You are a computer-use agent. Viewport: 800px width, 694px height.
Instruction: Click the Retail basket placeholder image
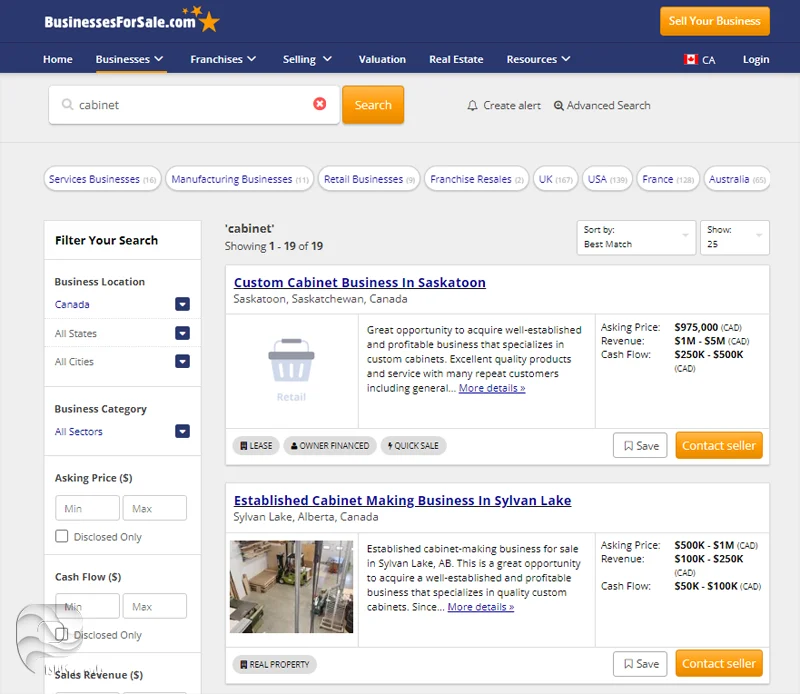(291, 369)
